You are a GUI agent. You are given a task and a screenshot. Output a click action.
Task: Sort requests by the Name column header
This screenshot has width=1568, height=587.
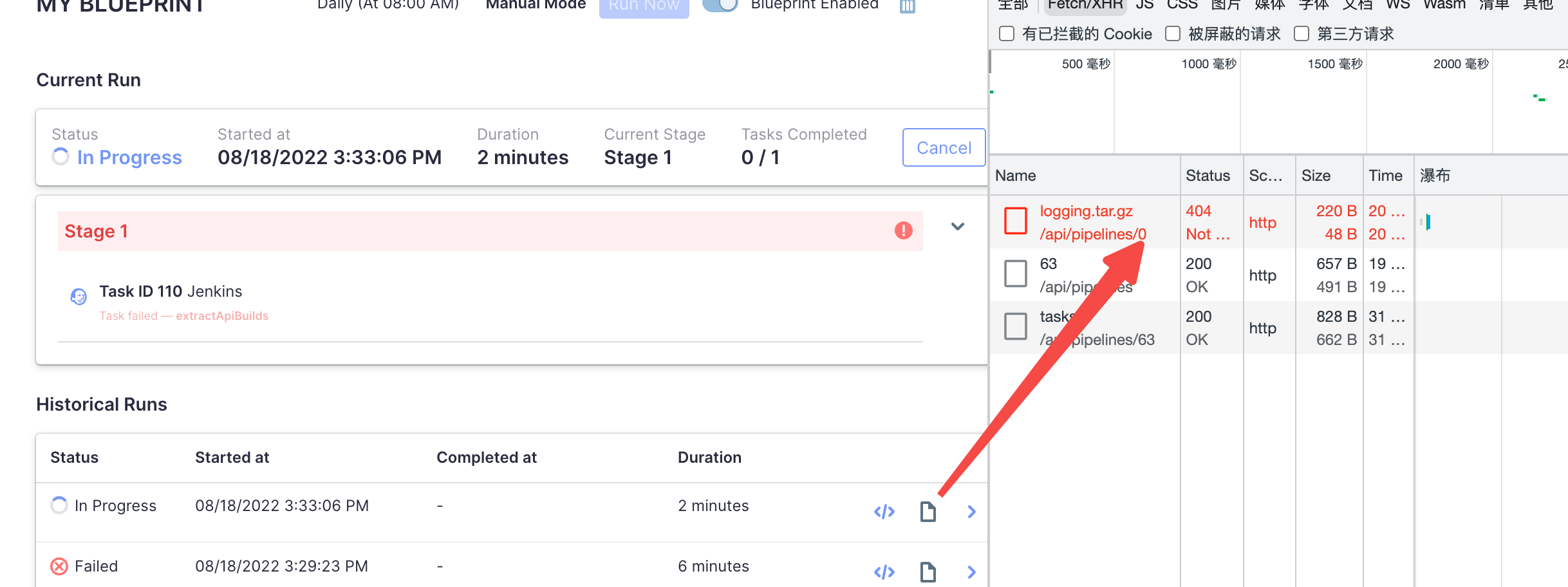tap(1015, 175)
